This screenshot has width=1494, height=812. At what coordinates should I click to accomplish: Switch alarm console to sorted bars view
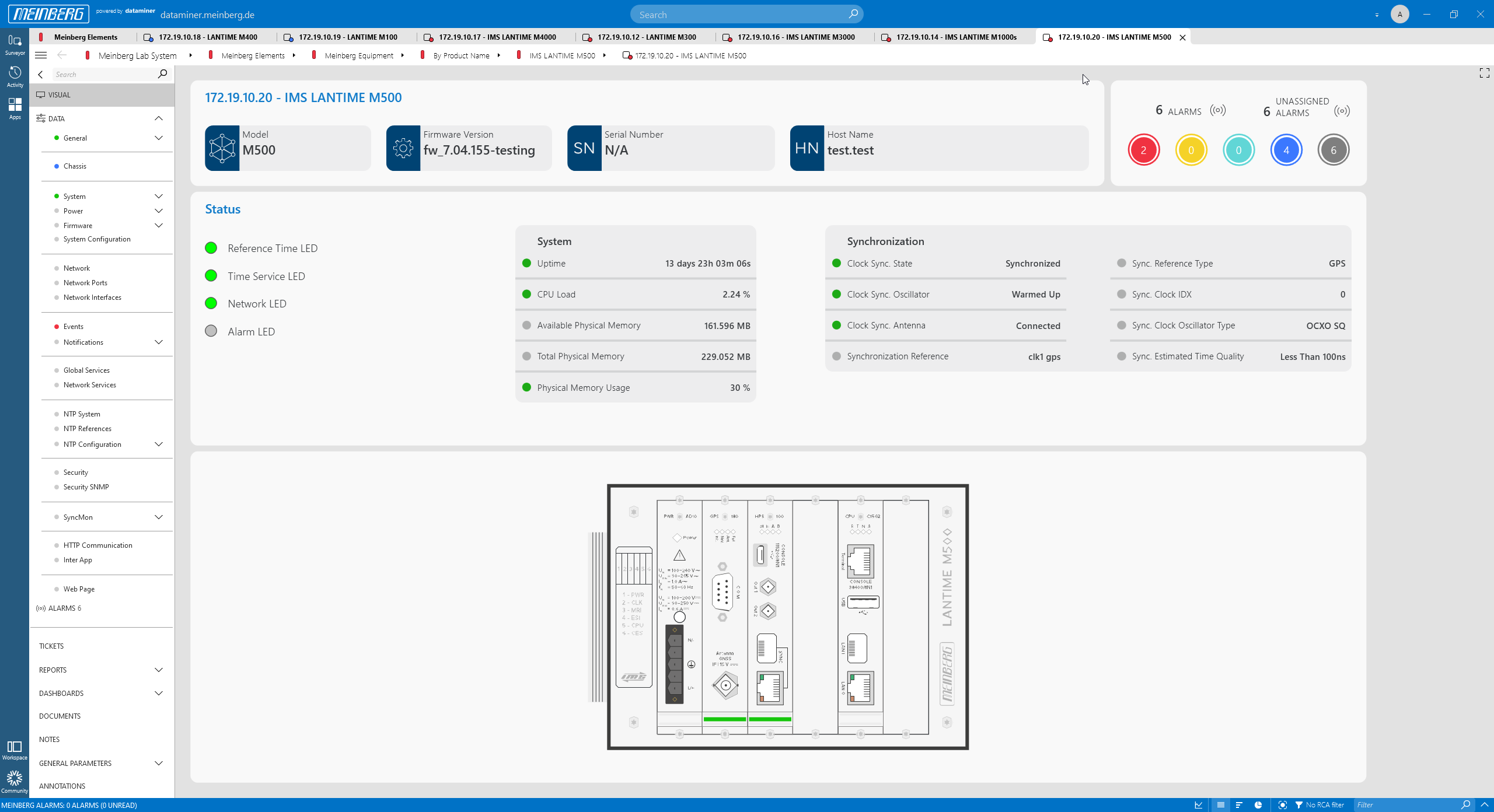pyautogui.click(x=1239, y=805)
